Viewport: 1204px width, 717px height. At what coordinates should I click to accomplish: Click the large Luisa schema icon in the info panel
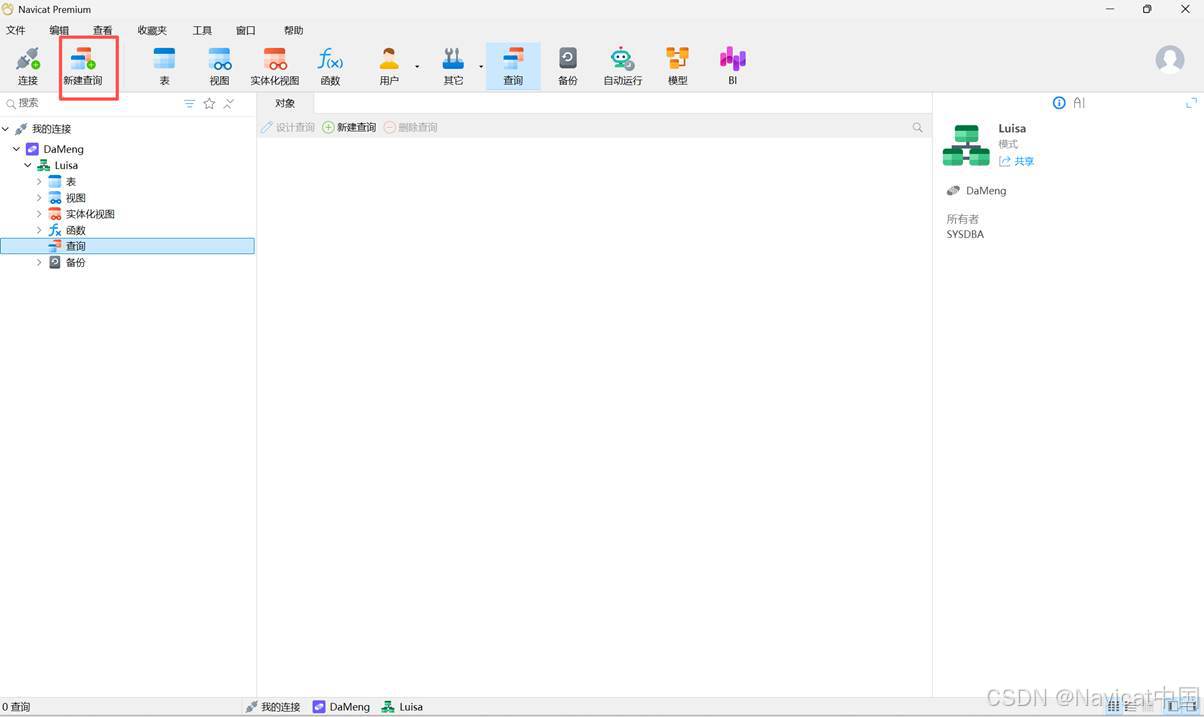(x=966, y=145)
